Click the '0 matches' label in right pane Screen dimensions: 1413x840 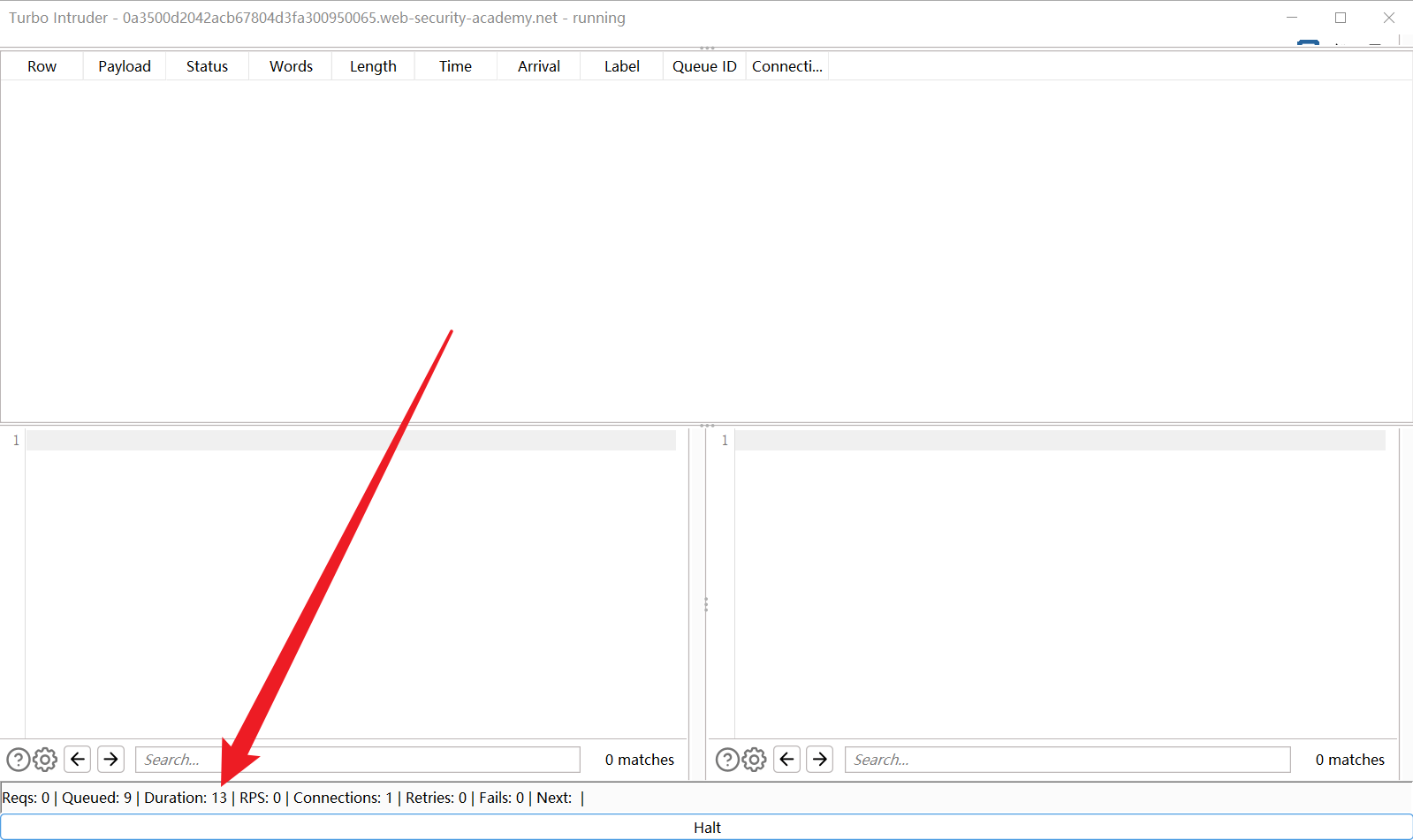click(x=1350, y=760)
